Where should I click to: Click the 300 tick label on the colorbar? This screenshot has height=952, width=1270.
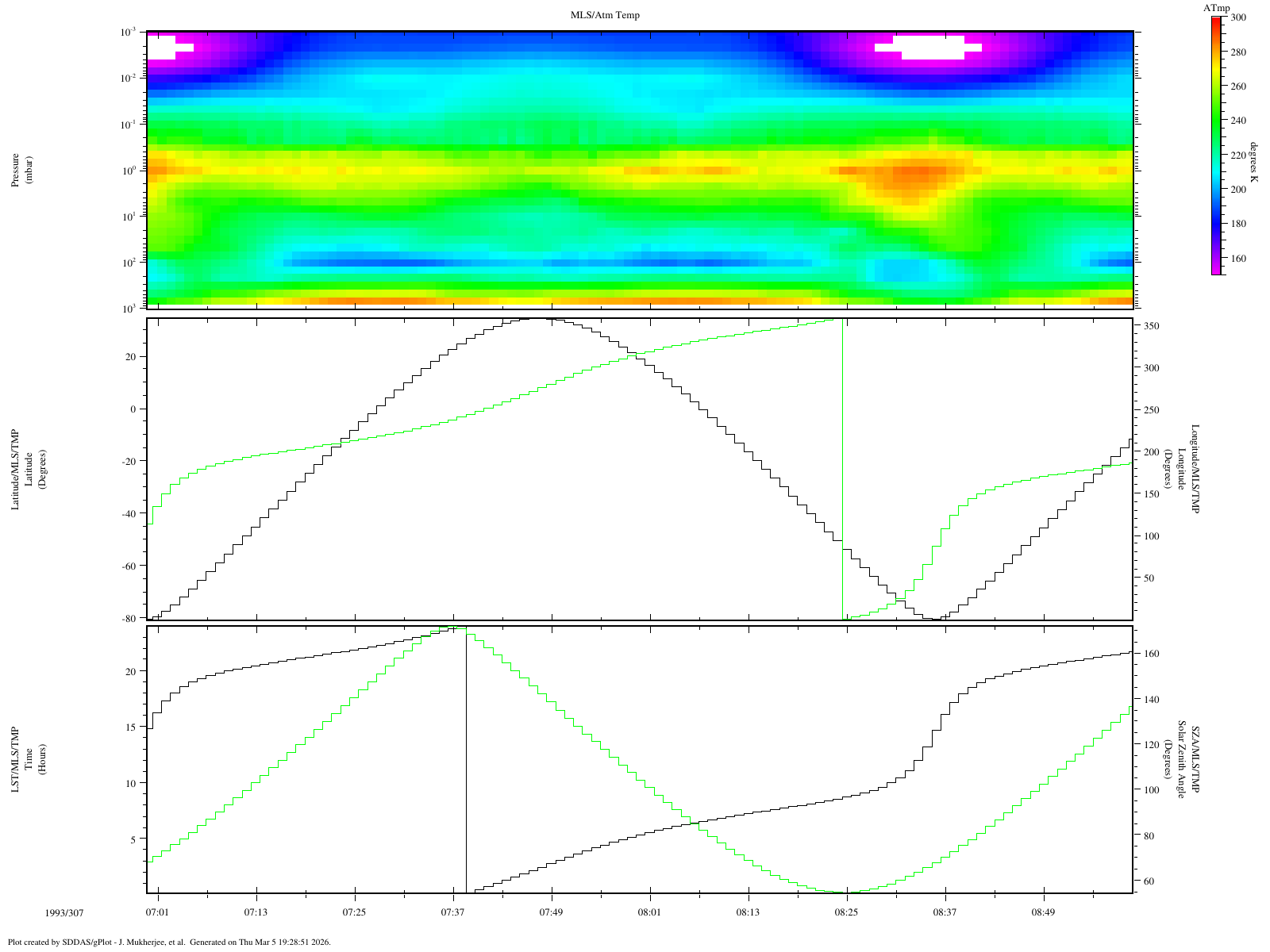(x=1238, y=17)
